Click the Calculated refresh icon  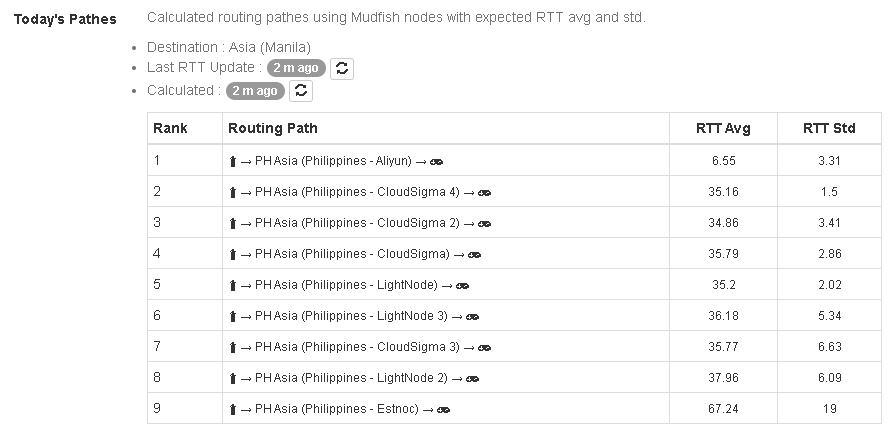tap(301, 91)
